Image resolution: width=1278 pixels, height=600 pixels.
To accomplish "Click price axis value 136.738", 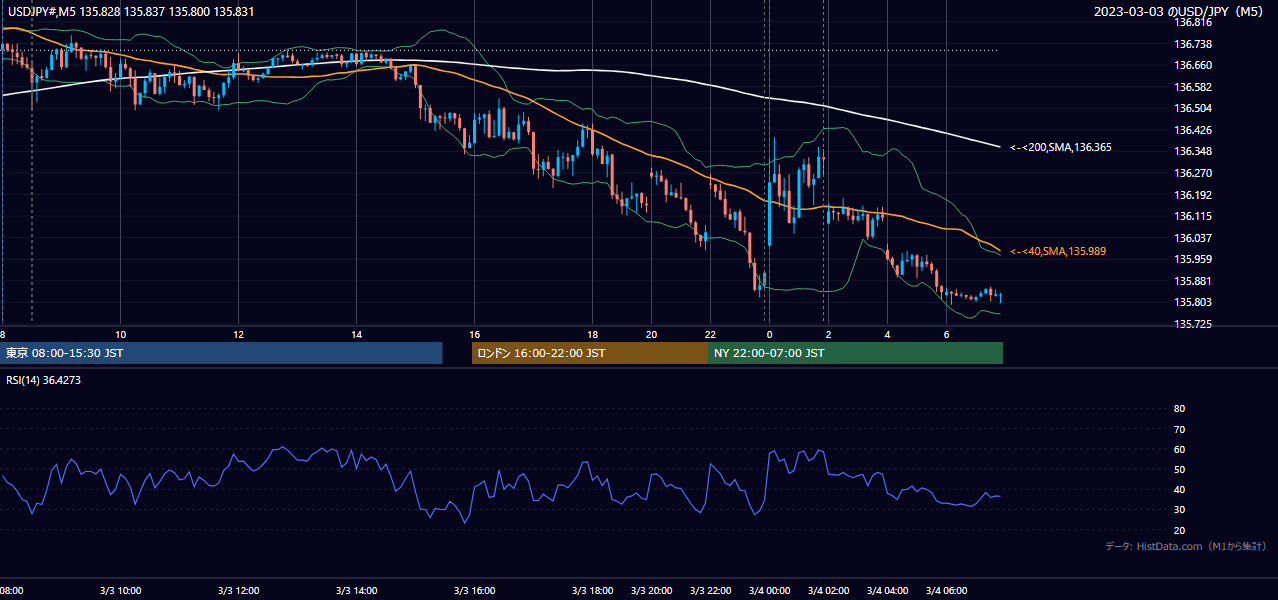I will [x=1192, y=44].
